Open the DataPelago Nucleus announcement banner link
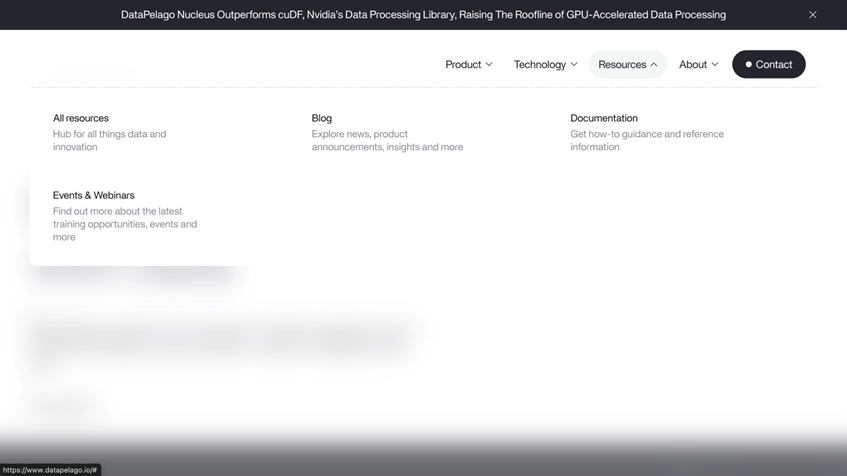The width and height of the screenshot is (847, 476). 423,15
